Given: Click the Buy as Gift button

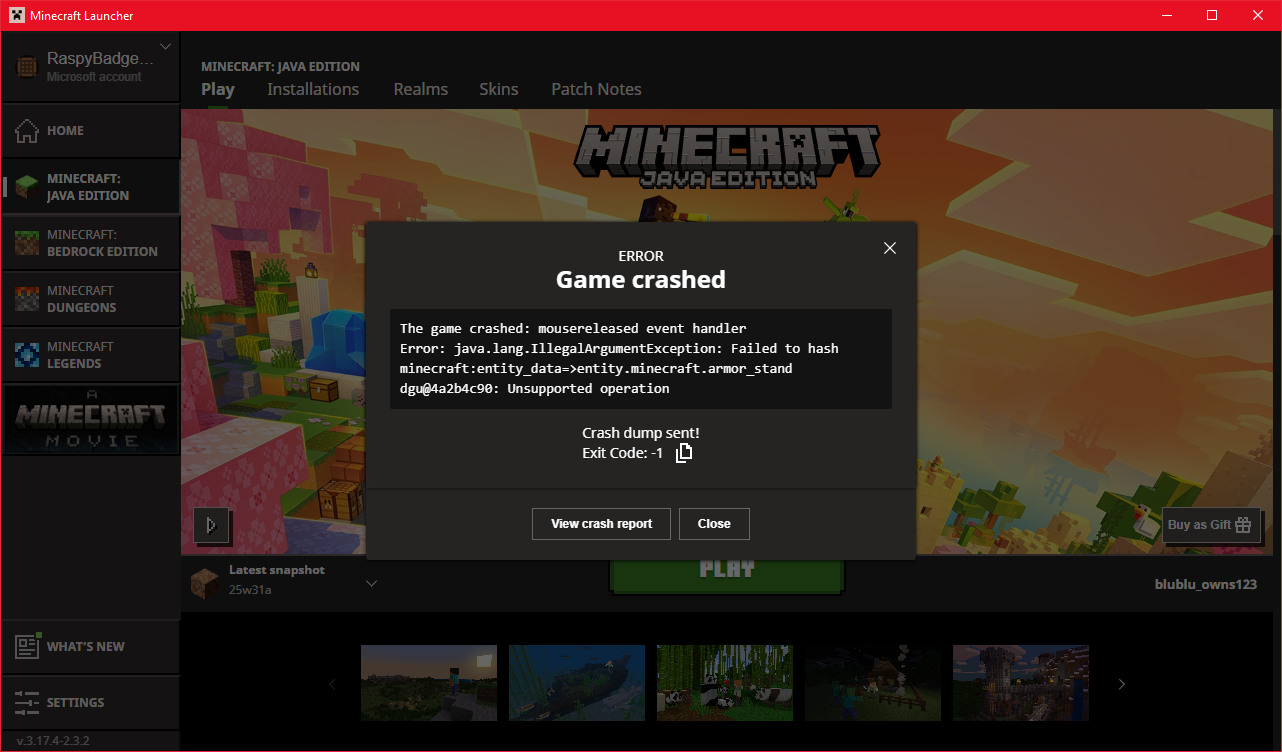Looking at the screenshot, I should click(1211, 525).
